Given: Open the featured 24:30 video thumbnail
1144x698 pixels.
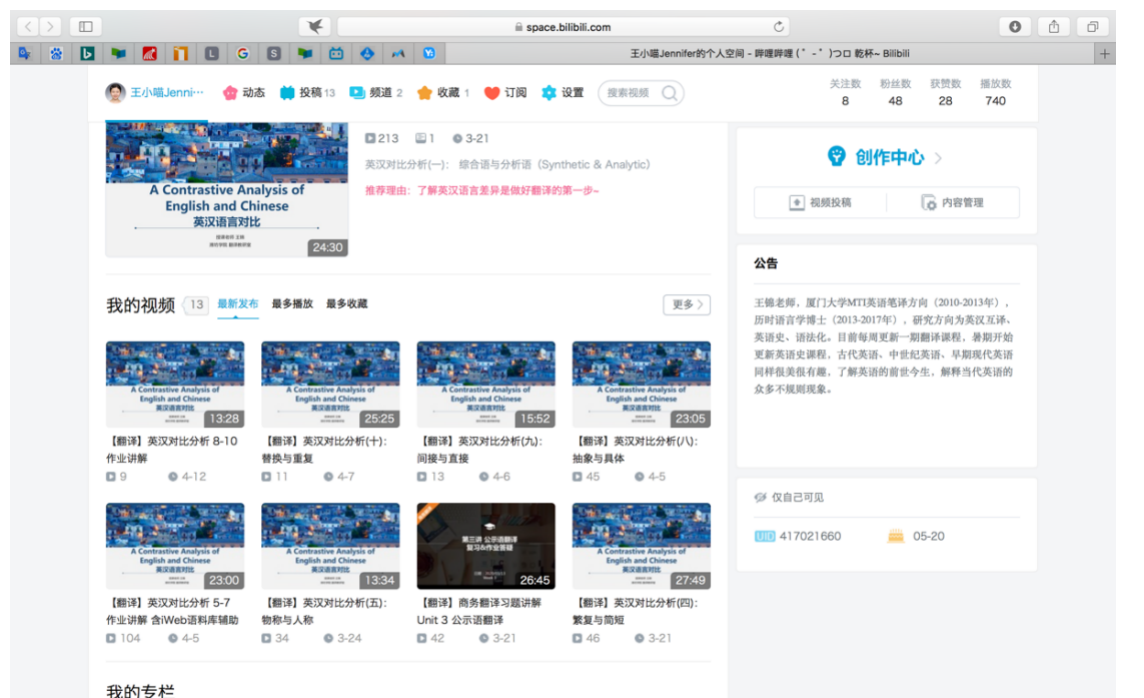Looking at the screenshot, I should tap(227, 190).
